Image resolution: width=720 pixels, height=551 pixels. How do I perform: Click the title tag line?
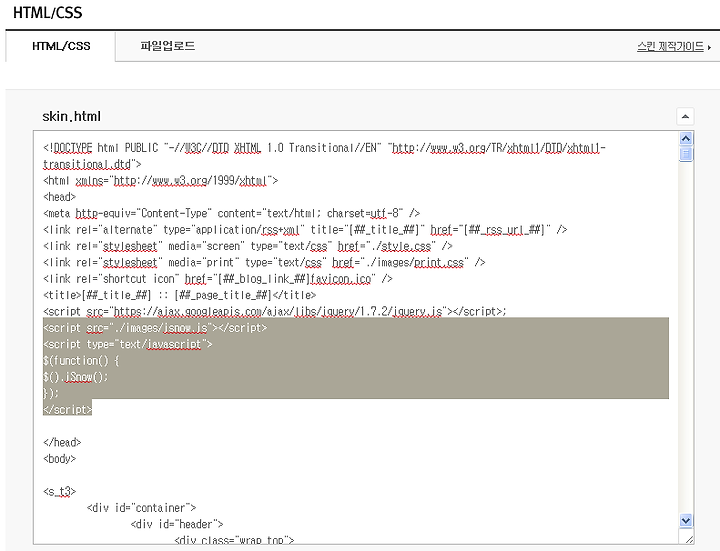point(180,295)
